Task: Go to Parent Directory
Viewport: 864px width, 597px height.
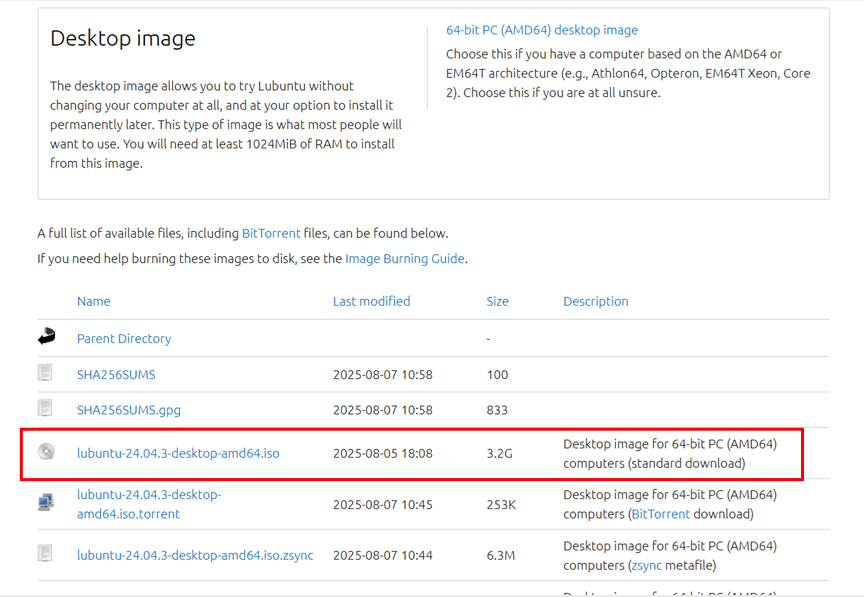Action: tap(124, 338)
